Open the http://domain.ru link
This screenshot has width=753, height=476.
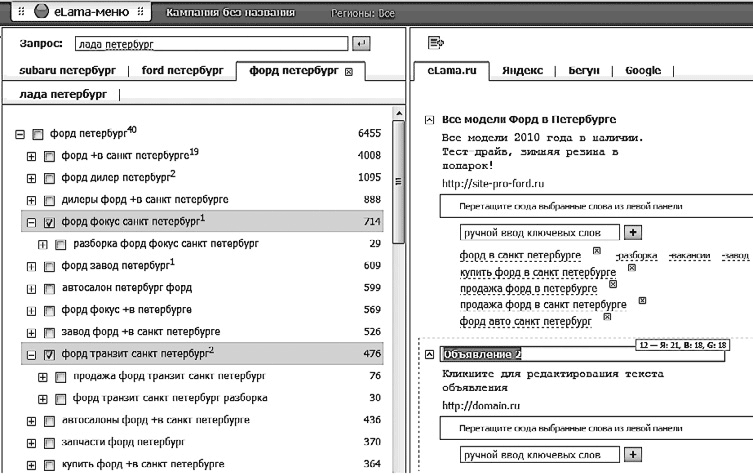481,406
